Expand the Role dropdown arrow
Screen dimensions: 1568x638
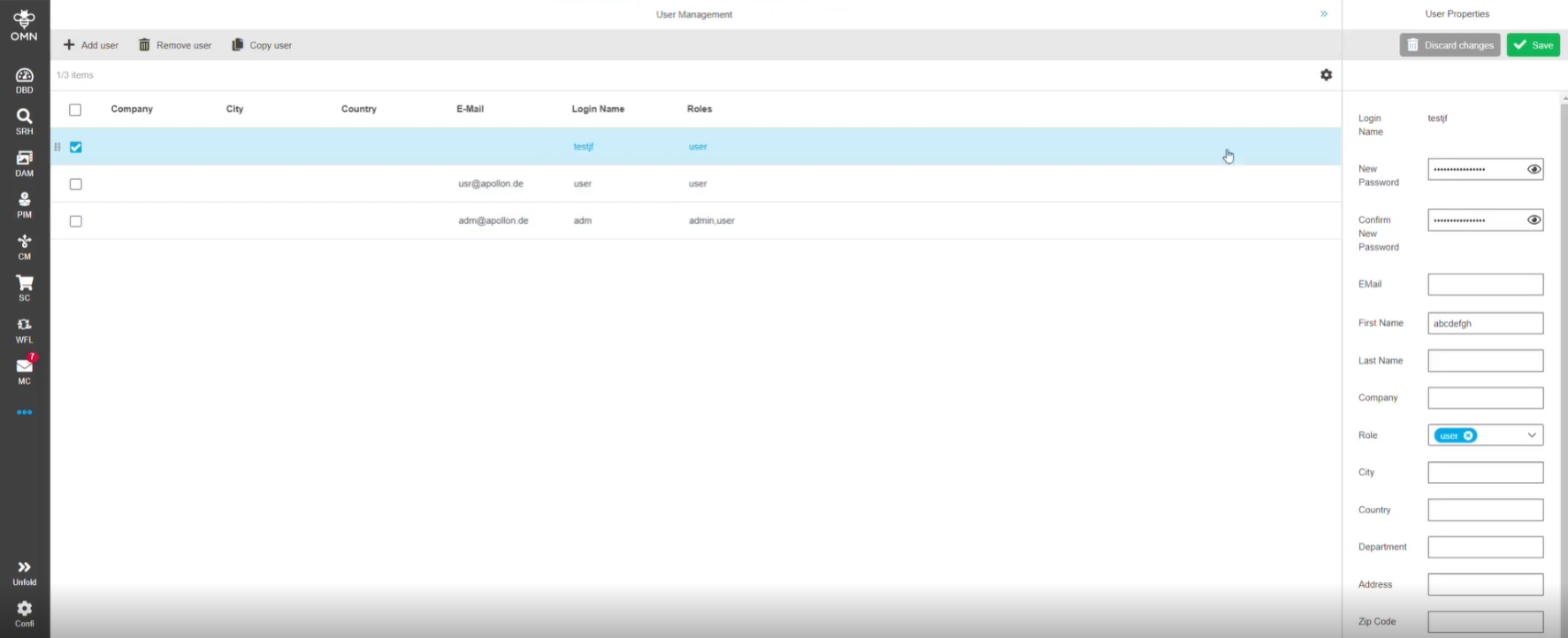(1532, 435)
